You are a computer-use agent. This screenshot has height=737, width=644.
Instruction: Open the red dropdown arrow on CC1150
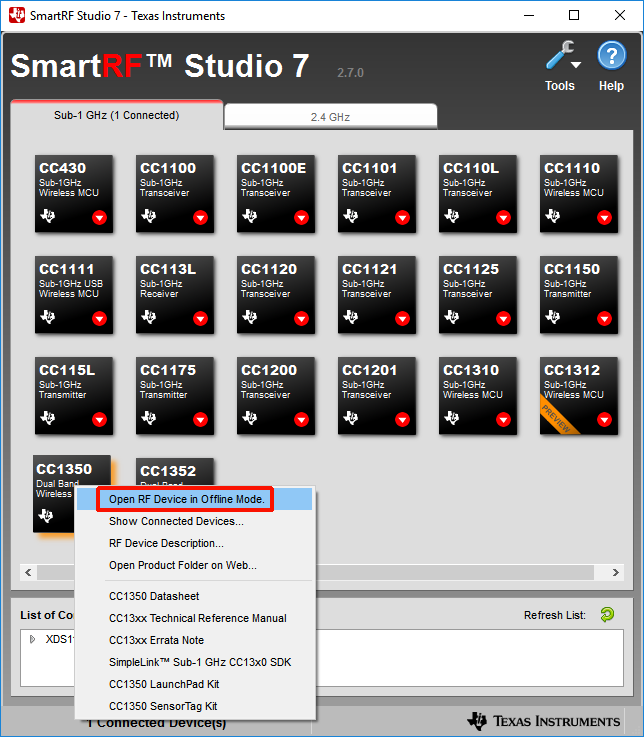point(604,319)
